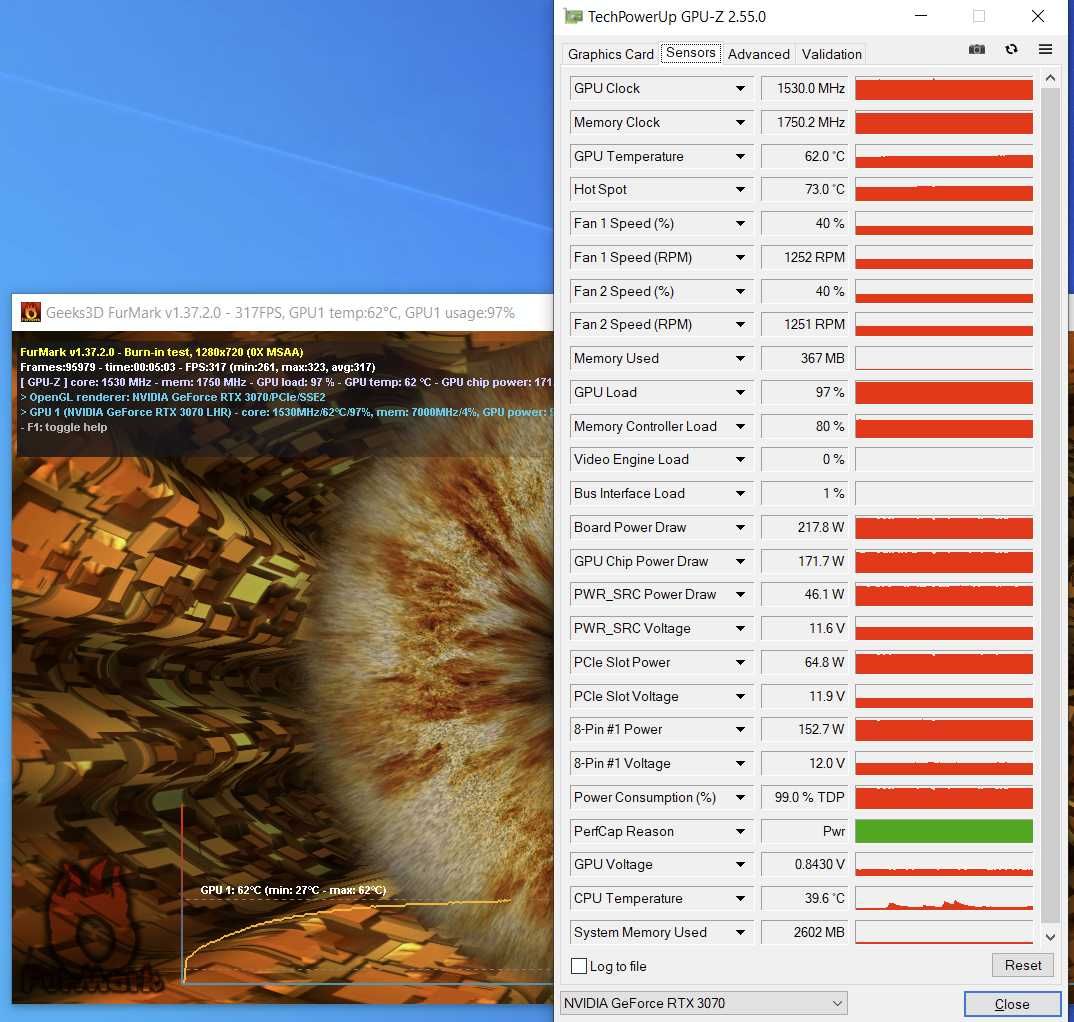Image resolution: width=1074 pixels, height=1022 pixels.
Task: Click the 1252 RPM fan value
Action: tap(805, 258)
